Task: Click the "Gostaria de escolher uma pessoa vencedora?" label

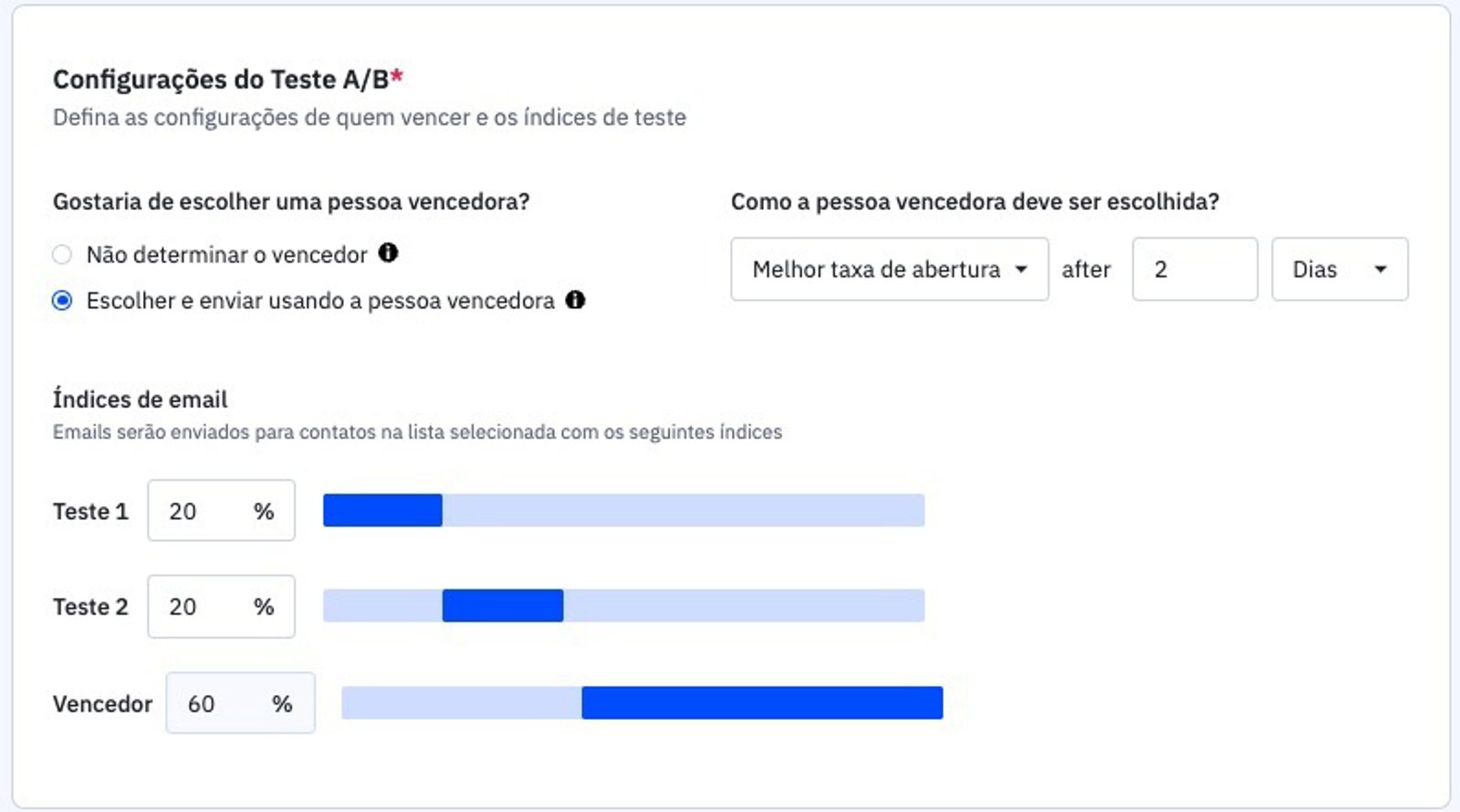Action: tap(291, 202)
